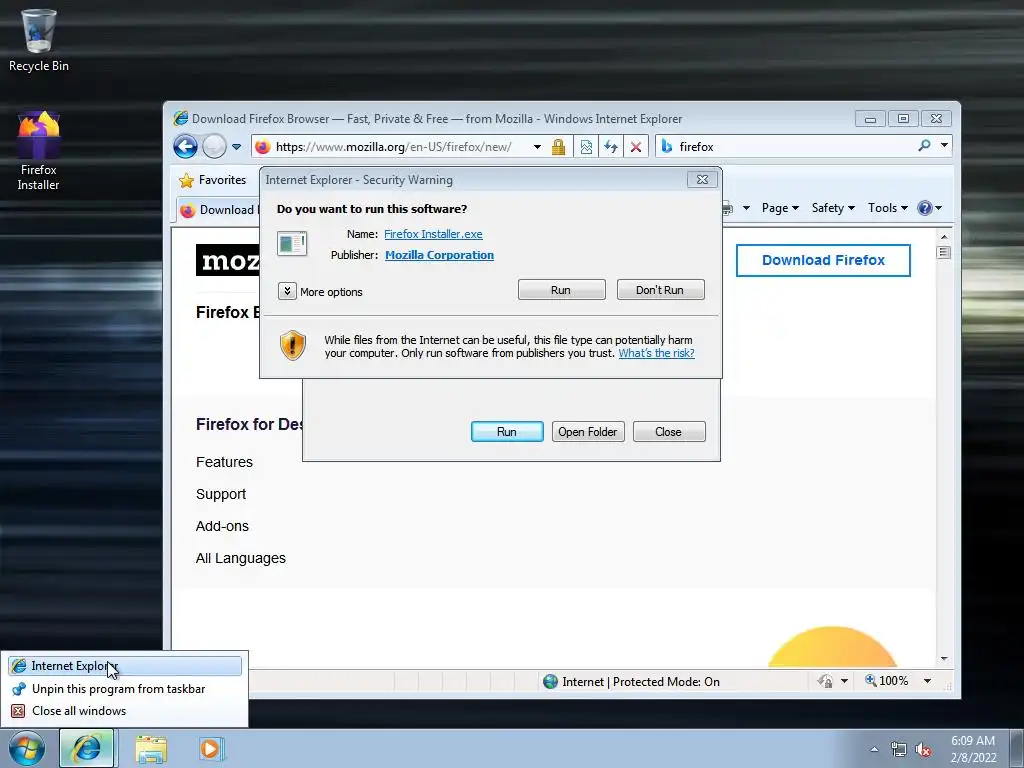Click the Internet Explorer taskbar icon
1024x768 pixels.
[87, 748]
